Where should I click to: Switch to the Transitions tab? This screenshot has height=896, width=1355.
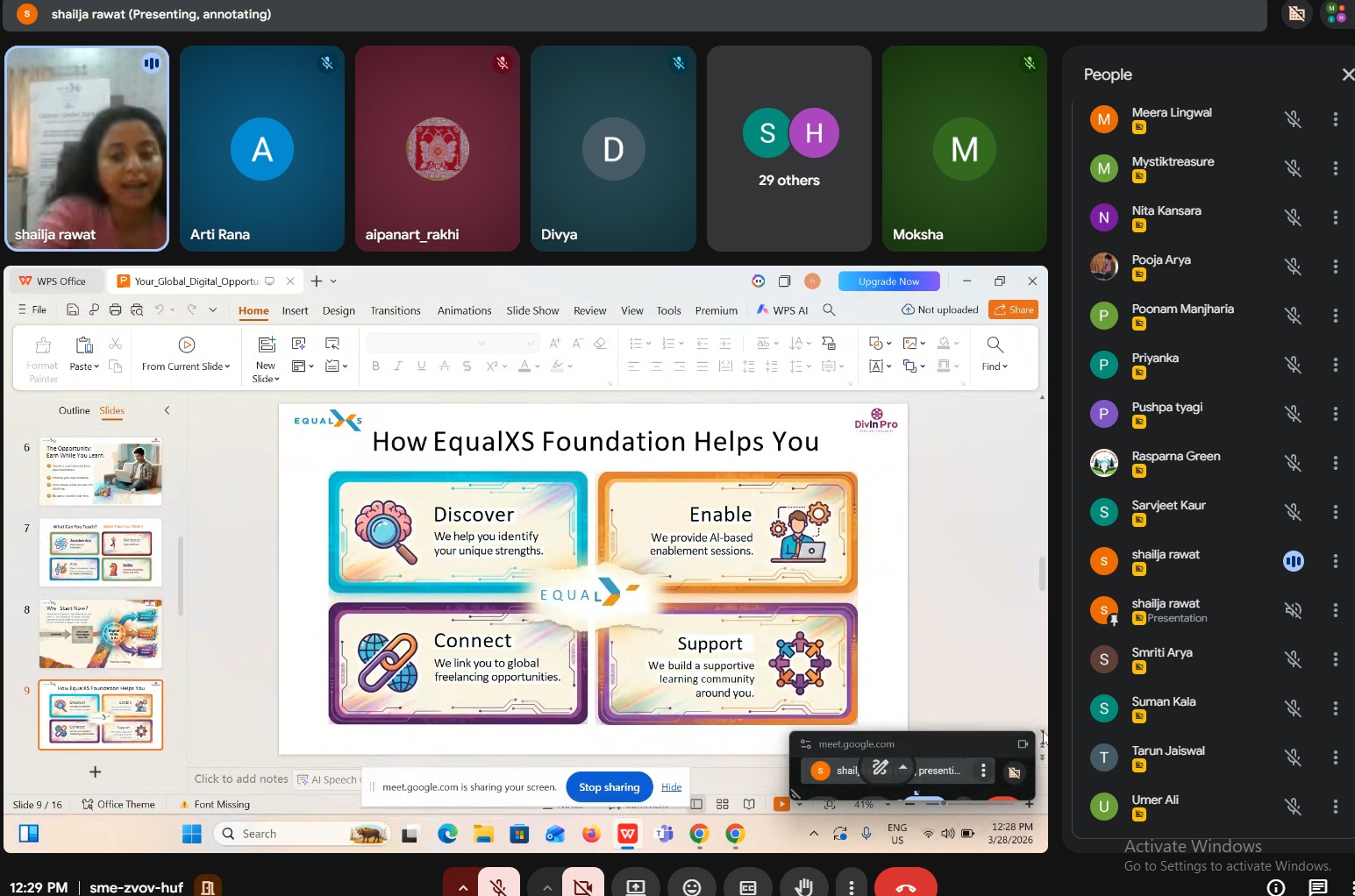pyautogui.click(x=396, y=310)
